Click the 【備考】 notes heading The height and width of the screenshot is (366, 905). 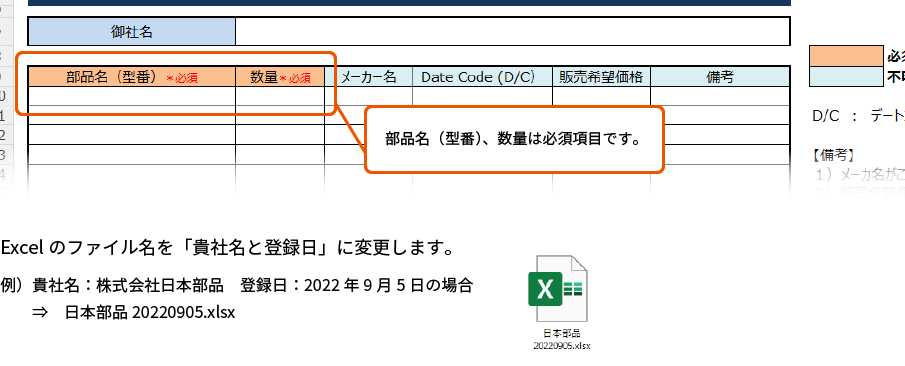[833, 155]
